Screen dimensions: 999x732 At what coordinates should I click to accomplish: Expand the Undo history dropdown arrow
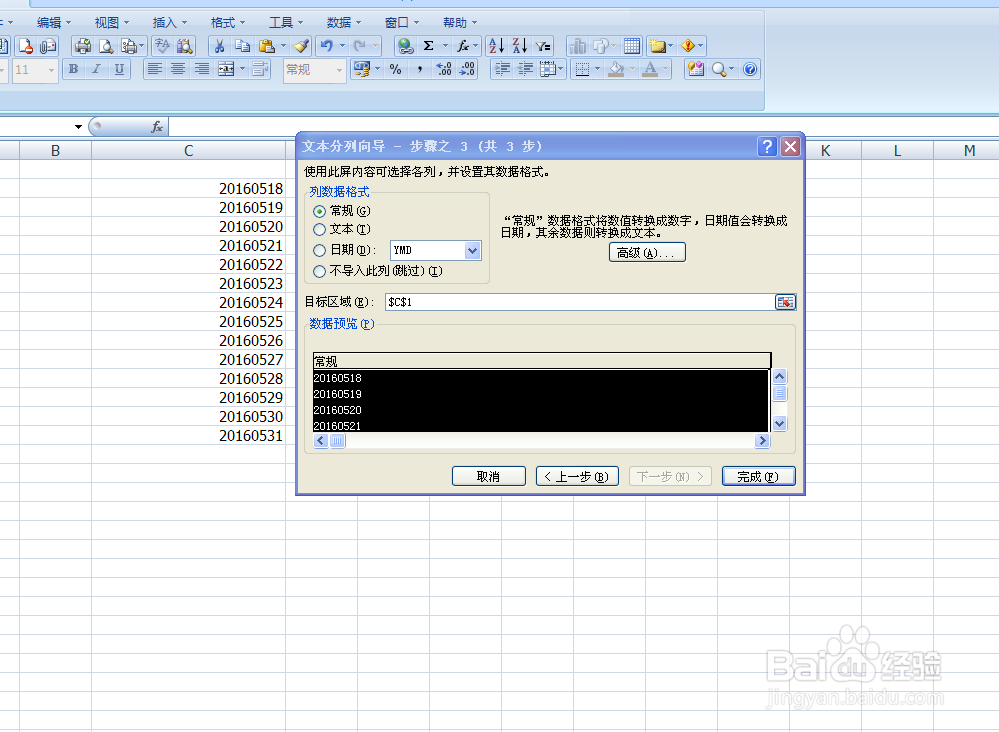tap(342, 46)
